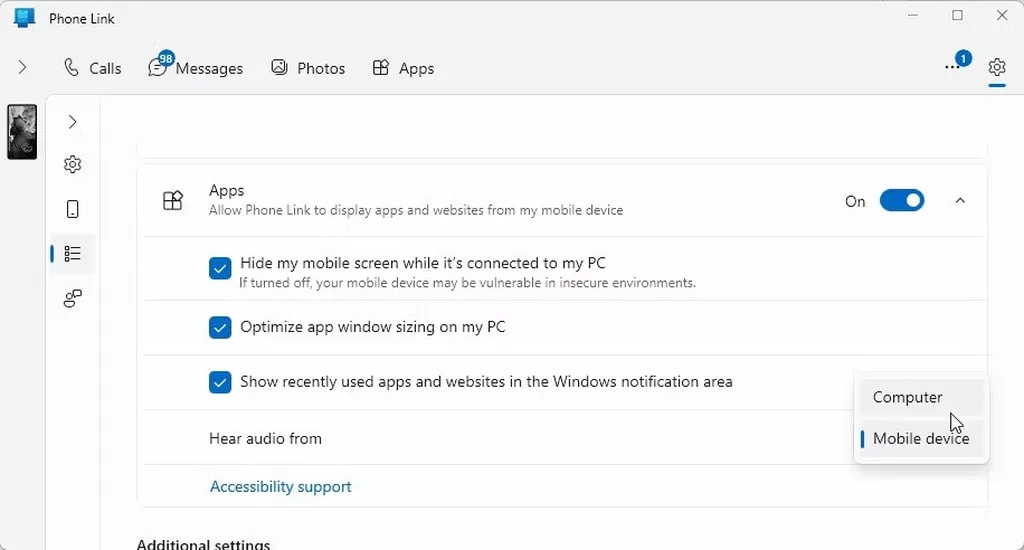This screenshot has height=550, width=1024.
Task: Select the sidebar gear settings icon
Action: click(x=72, y=164)
